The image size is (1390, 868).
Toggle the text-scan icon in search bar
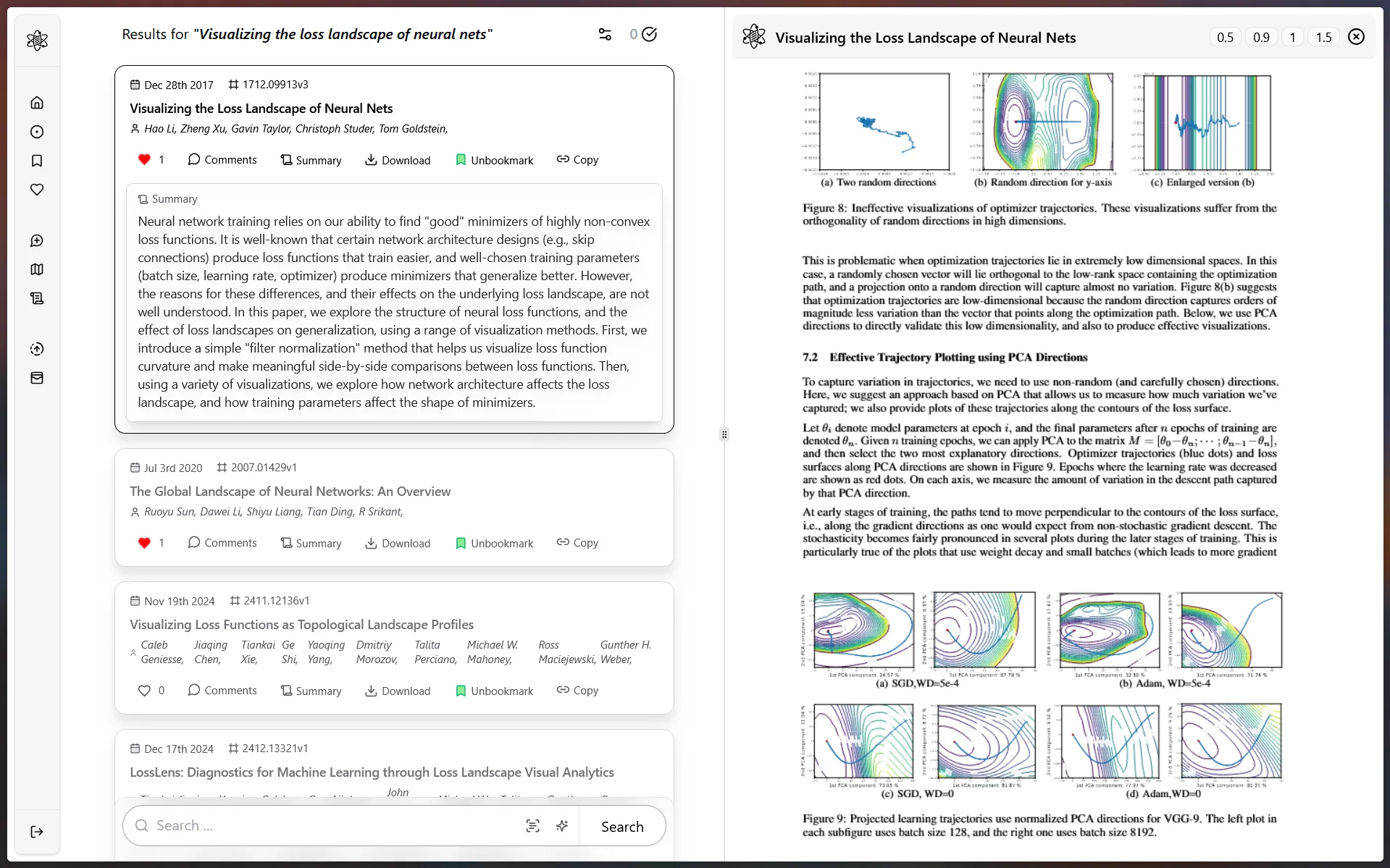[x=532, y=826]
